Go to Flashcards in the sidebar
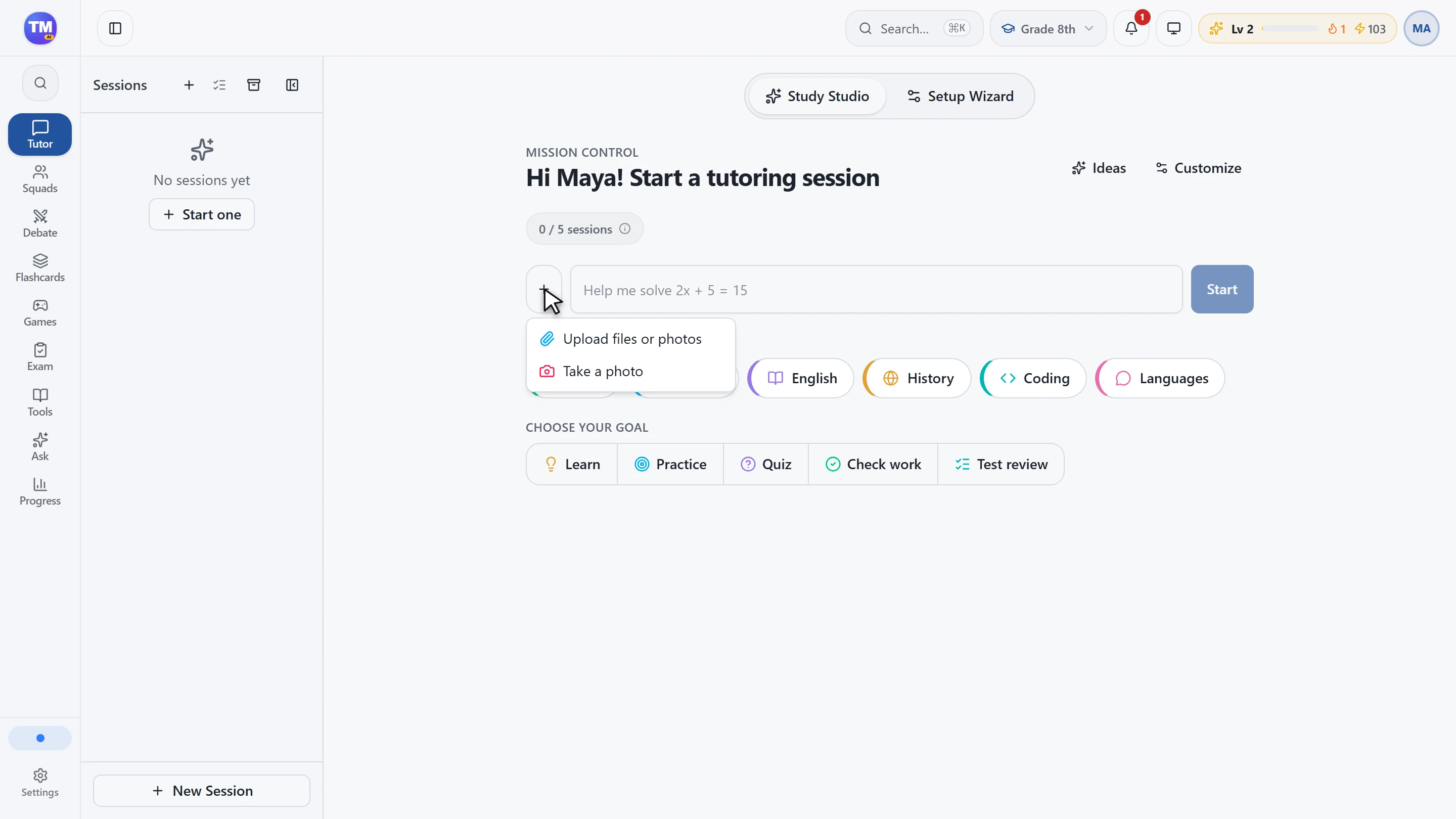1456x819 pixels. [39, 268]
